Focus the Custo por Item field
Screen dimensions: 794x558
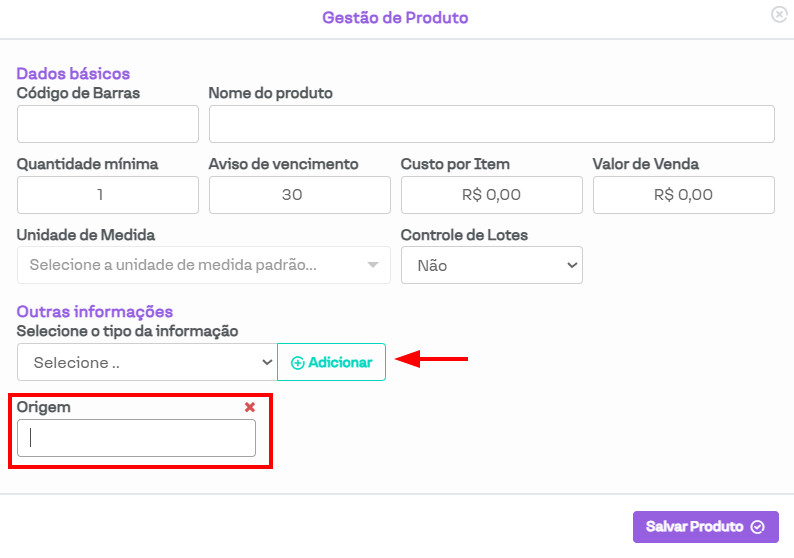[x=491, y=195]
